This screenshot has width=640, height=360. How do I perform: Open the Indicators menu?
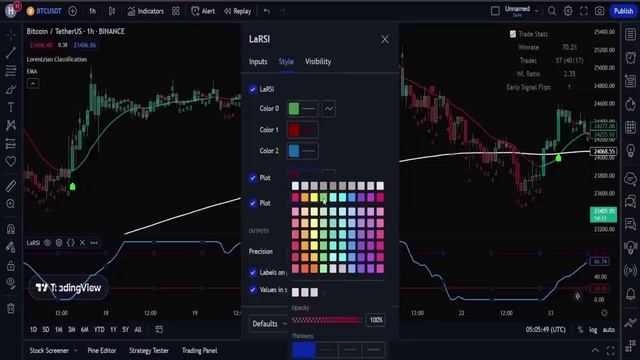[x=146, y=11]
